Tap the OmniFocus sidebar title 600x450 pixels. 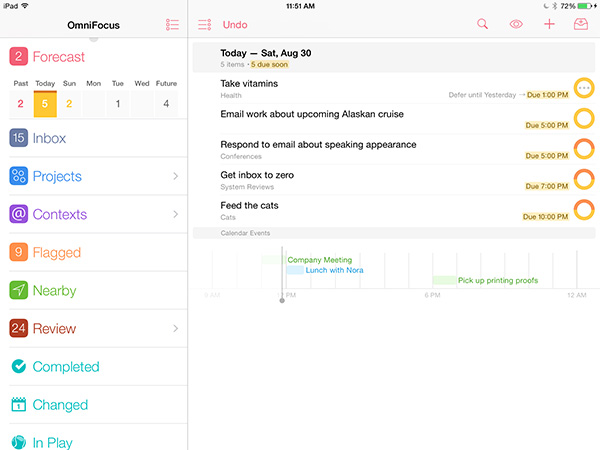point(93,25)
